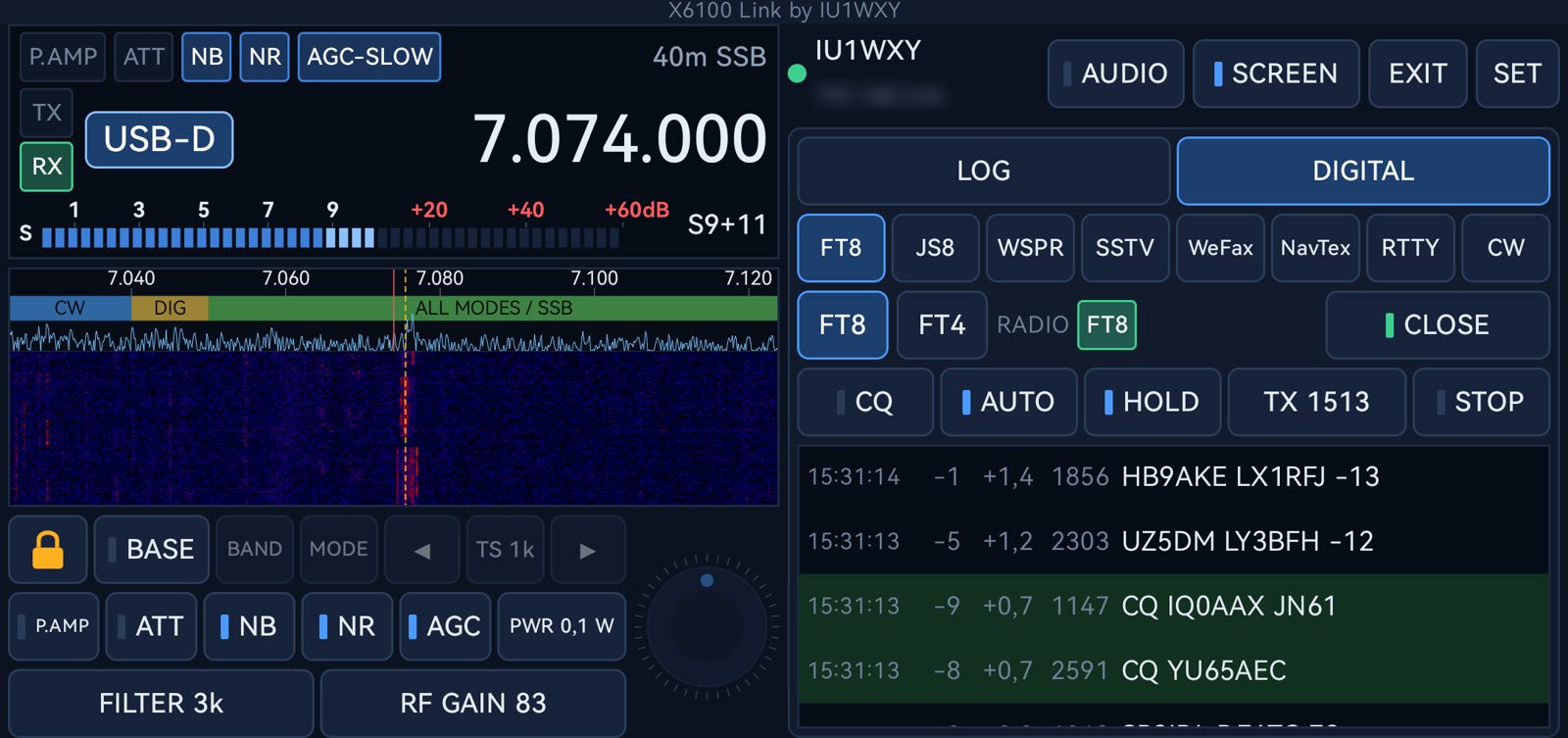Select the RTTY mode tab
Screen dimensions: 1568x738
pyautogui.click(x=1410, y=248)
